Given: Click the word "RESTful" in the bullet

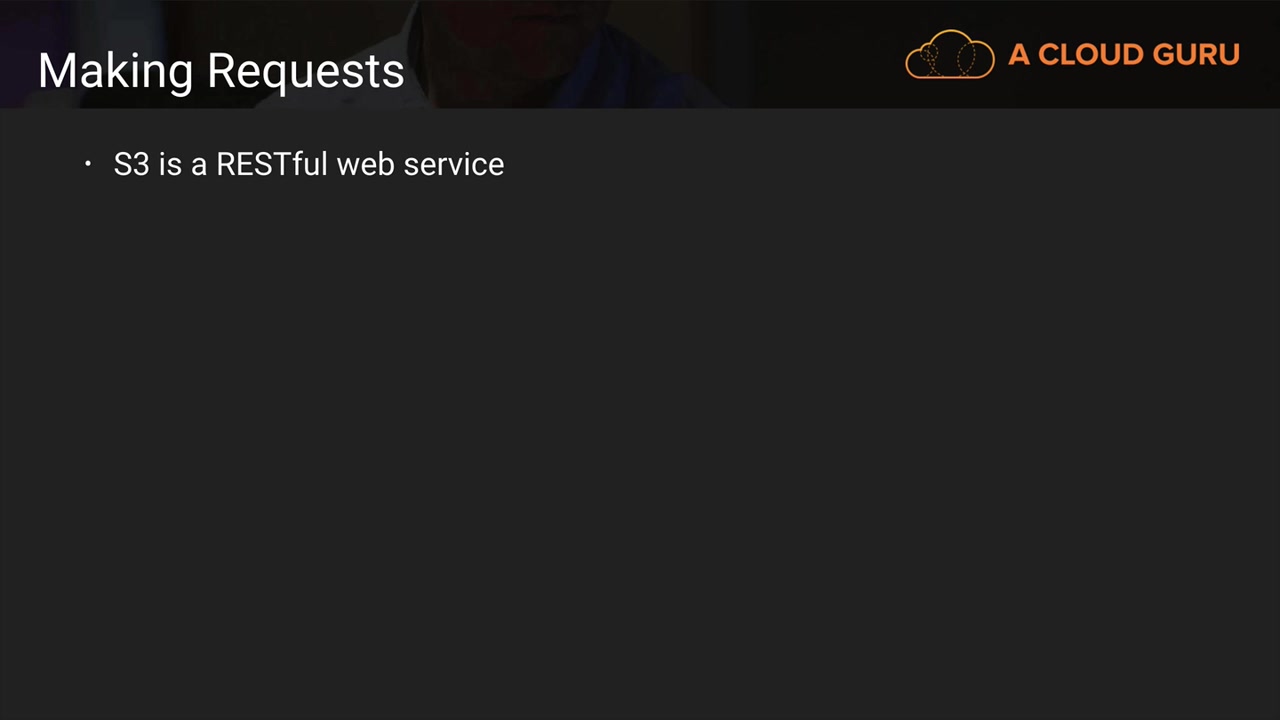Looking at the screenshot, I should [272, 164].
